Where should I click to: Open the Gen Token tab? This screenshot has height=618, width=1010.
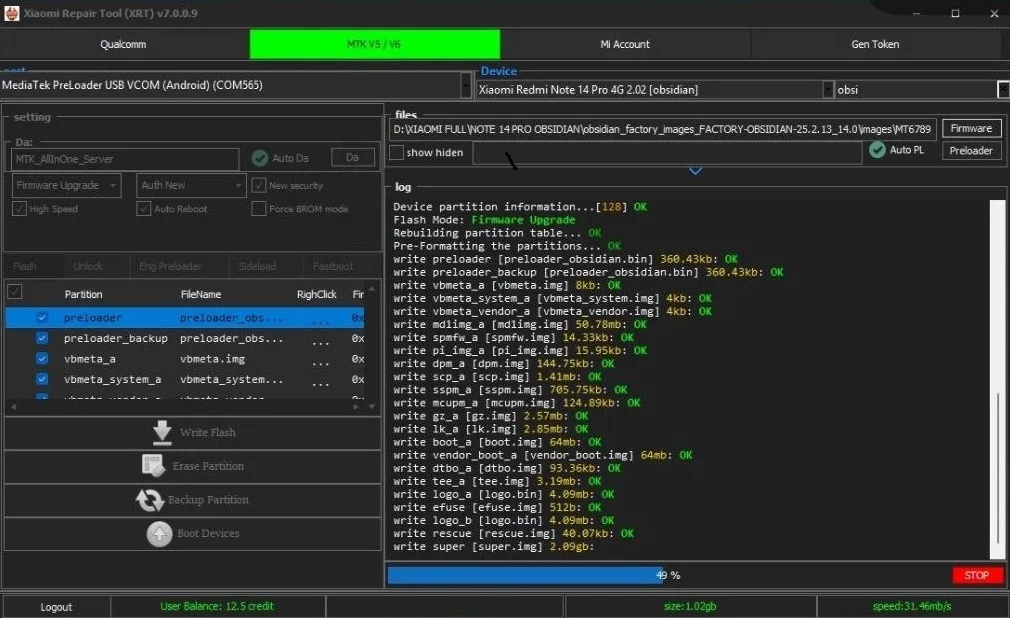pyautogui.click(x=875, y=44)
